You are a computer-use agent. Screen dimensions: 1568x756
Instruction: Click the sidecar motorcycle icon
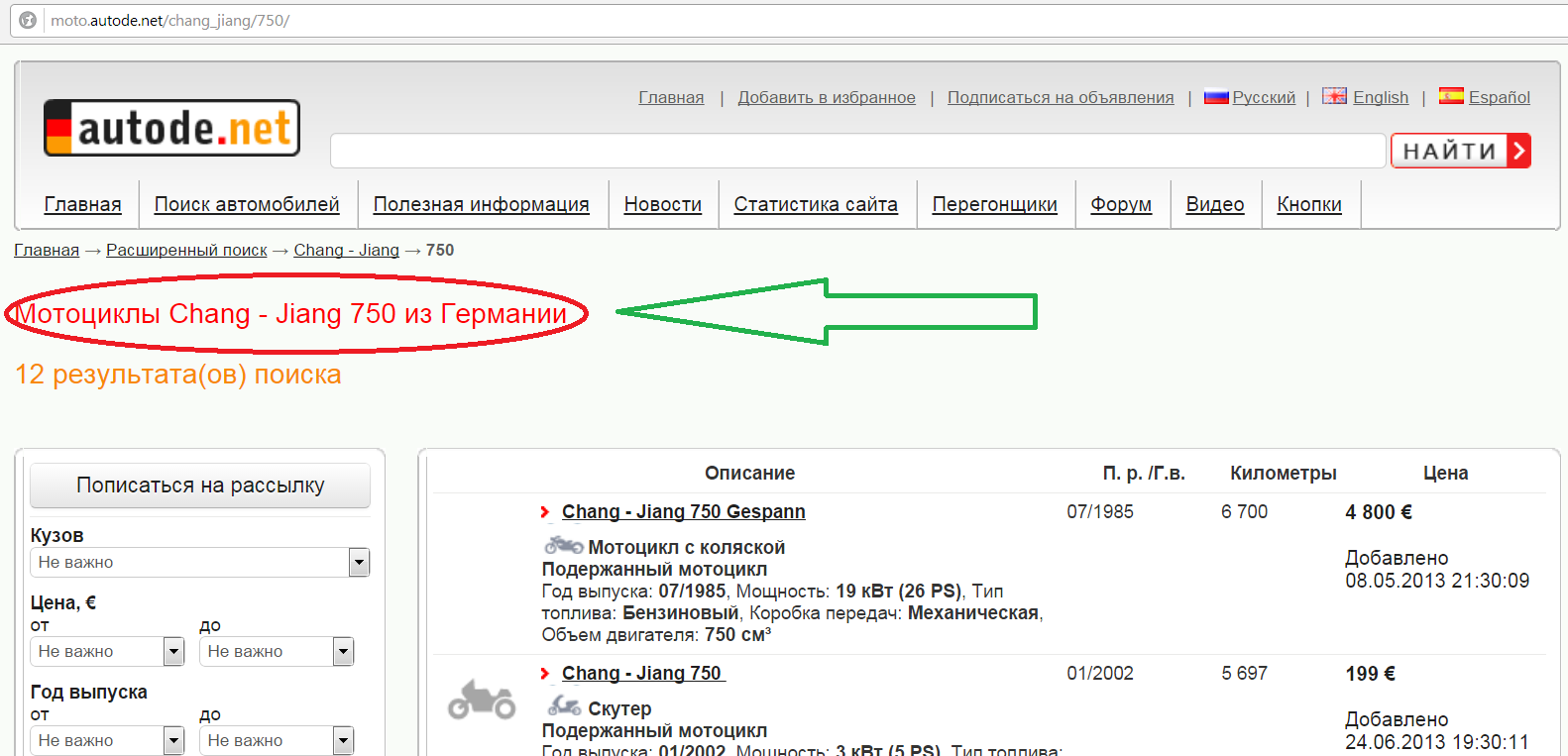coord(563,546)
